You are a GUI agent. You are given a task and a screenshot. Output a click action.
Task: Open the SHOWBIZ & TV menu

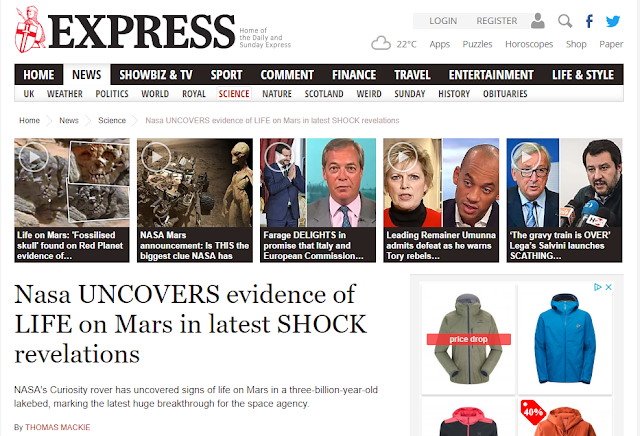tap(156, 75)
